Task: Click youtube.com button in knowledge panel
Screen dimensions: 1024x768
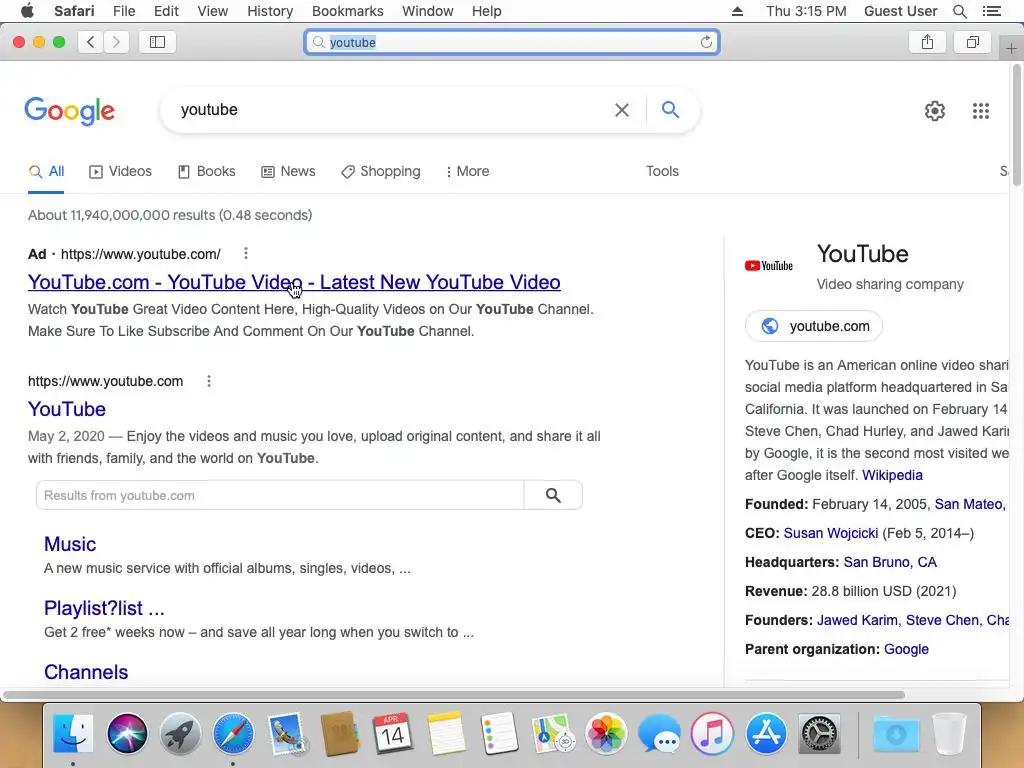Action: tap(814, 326)
